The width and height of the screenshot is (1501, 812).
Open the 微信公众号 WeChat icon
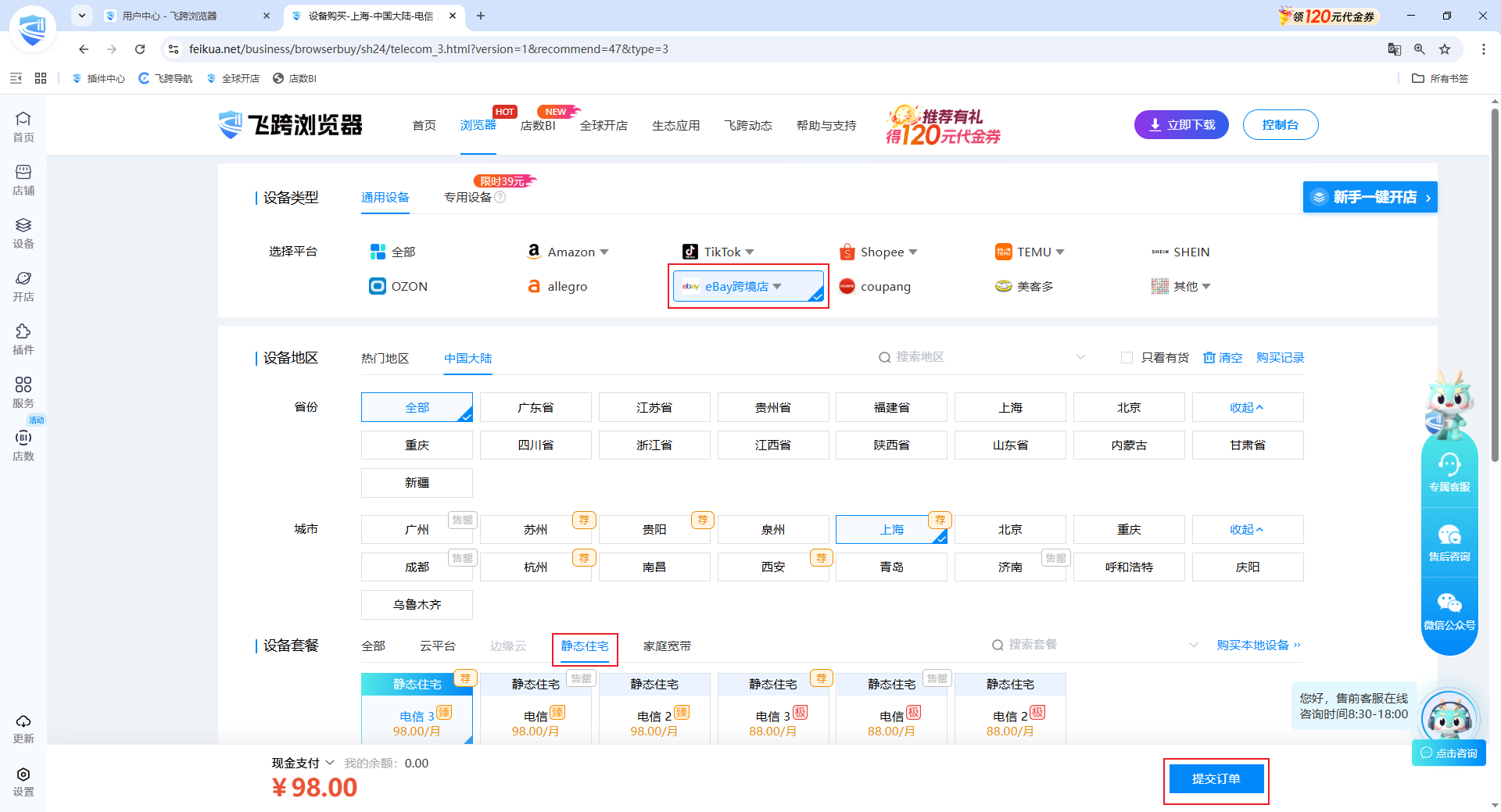[x=1449, y=611]
